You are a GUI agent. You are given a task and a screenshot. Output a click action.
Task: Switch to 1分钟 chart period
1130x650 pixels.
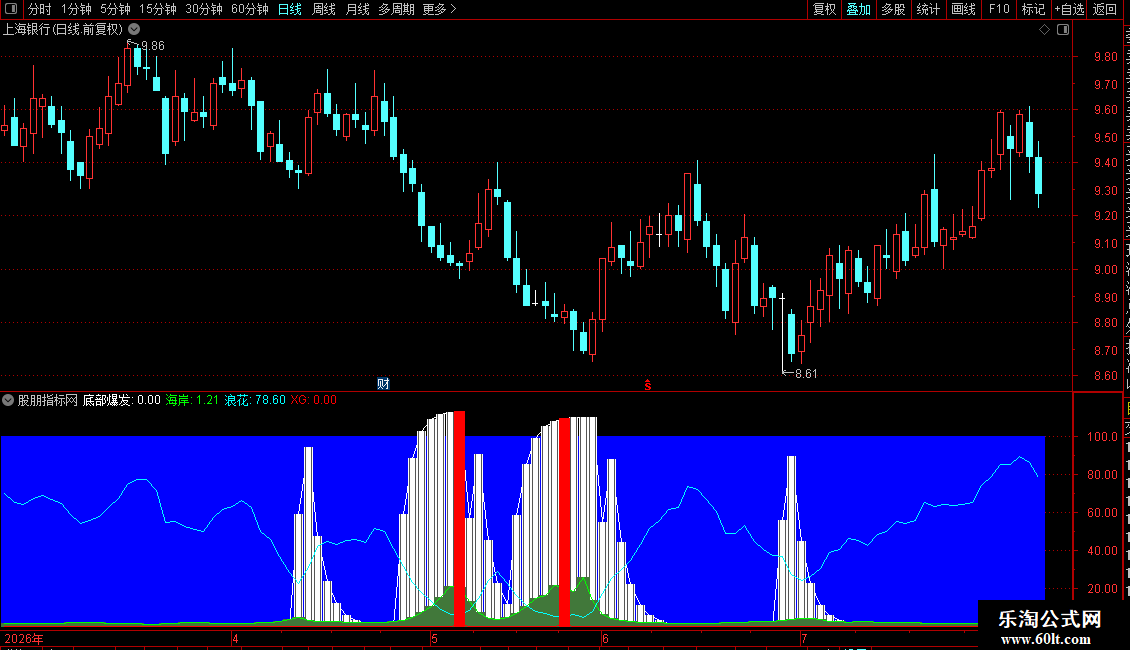(76, 9)
